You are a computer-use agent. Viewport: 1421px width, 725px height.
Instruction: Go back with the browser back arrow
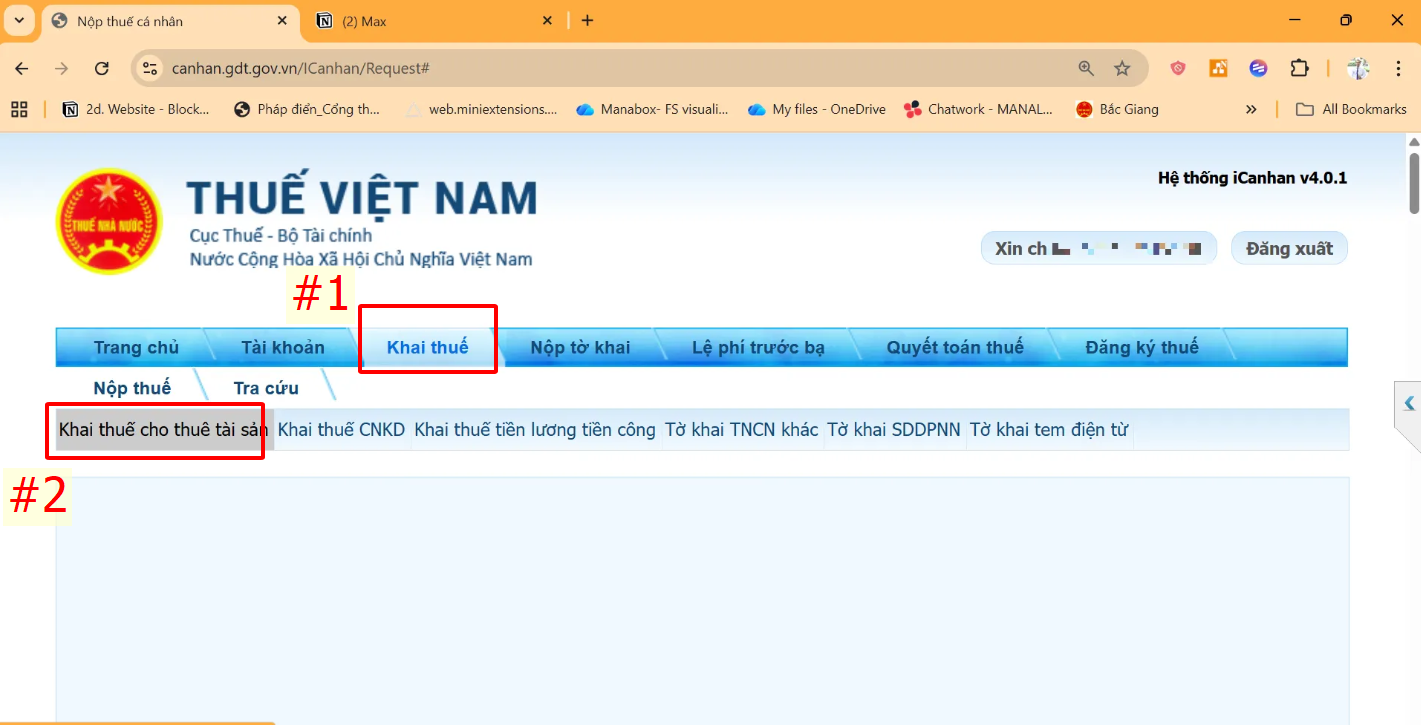(x=22, y=68)
